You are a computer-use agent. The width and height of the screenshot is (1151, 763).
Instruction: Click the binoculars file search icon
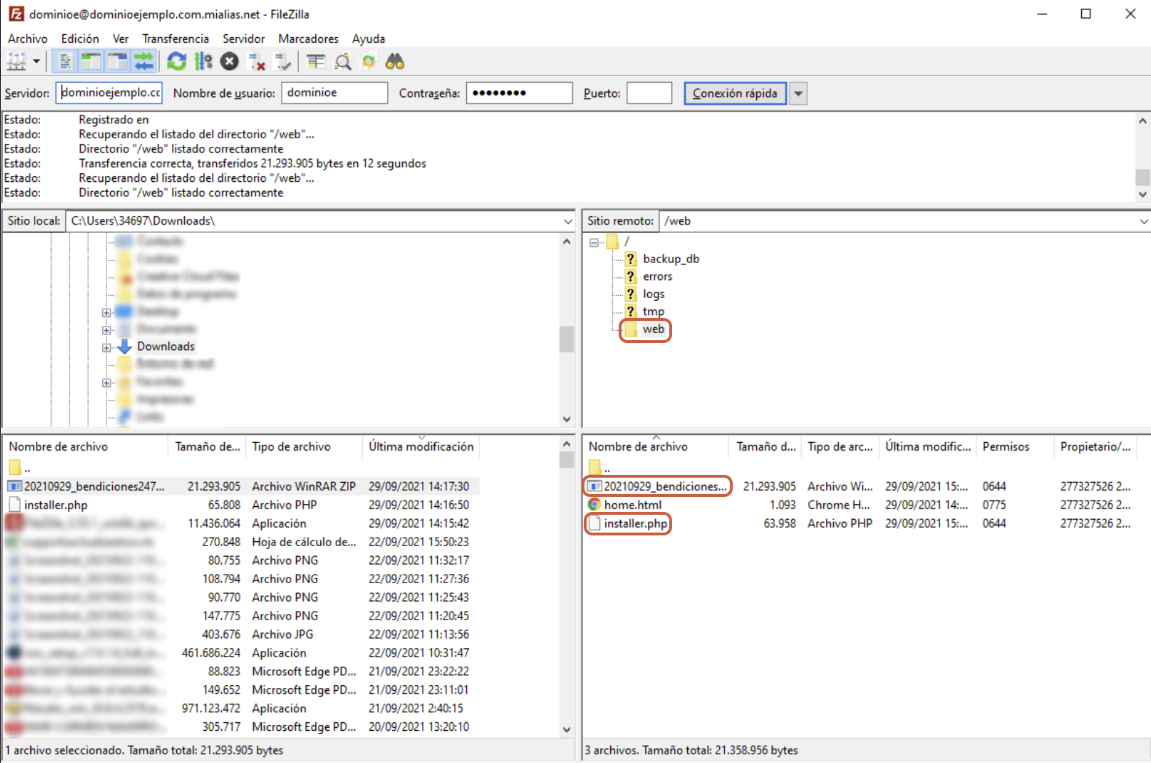(x=395, y=62)
